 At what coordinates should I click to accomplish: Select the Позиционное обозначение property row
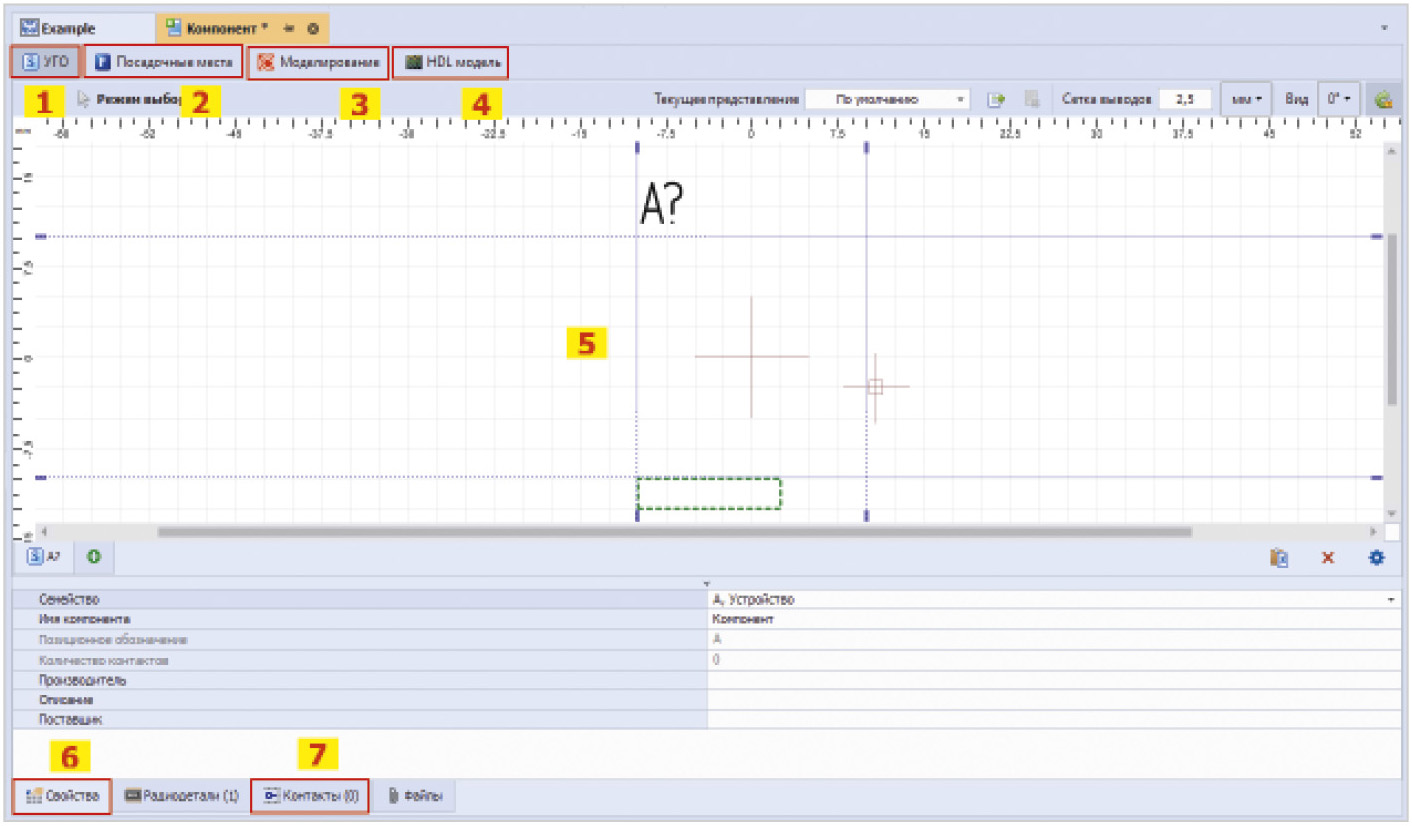pyautogui.click(x=707, y=640)
